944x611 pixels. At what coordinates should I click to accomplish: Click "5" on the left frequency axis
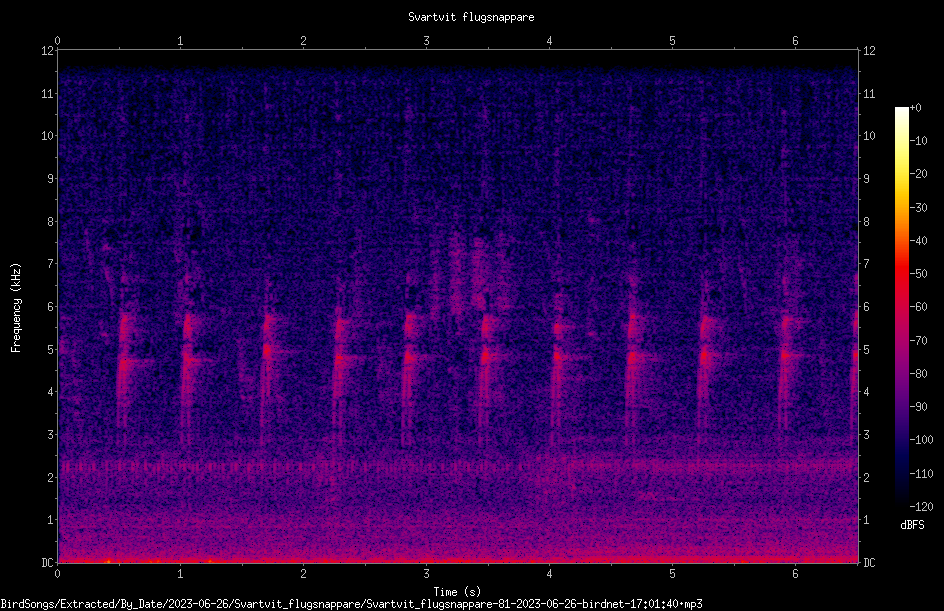(x=51, y=350)
